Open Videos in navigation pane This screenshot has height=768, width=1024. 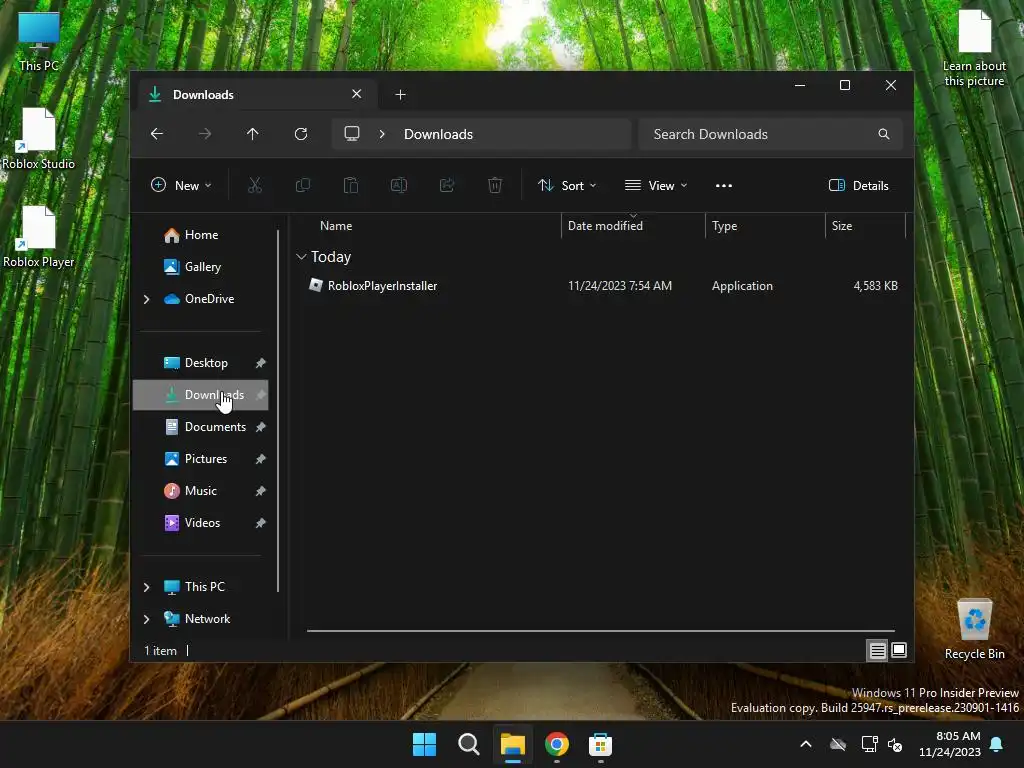coord(202,523)
